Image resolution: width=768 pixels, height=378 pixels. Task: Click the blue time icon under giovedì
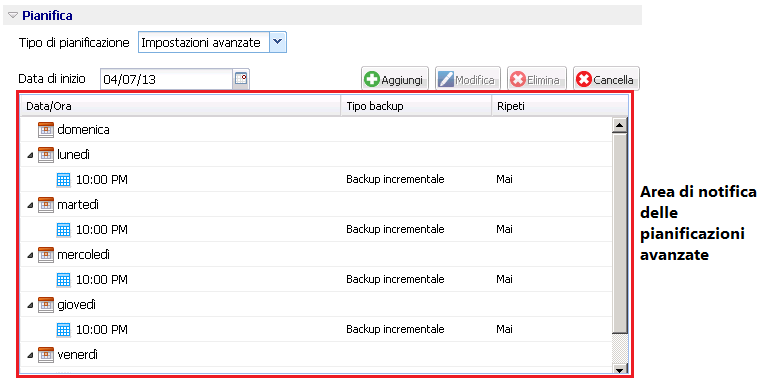click(x=64, y=330)
